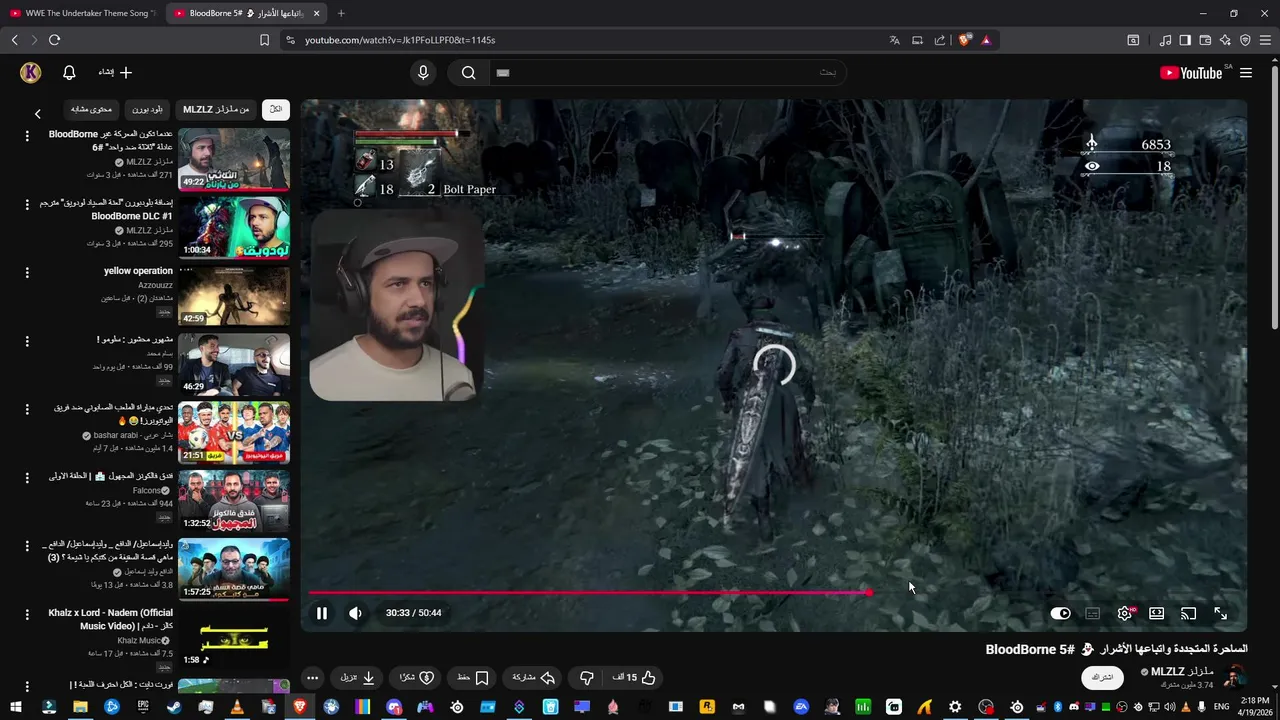
Task: Bookmark this page
Action: tap(264, 40)
